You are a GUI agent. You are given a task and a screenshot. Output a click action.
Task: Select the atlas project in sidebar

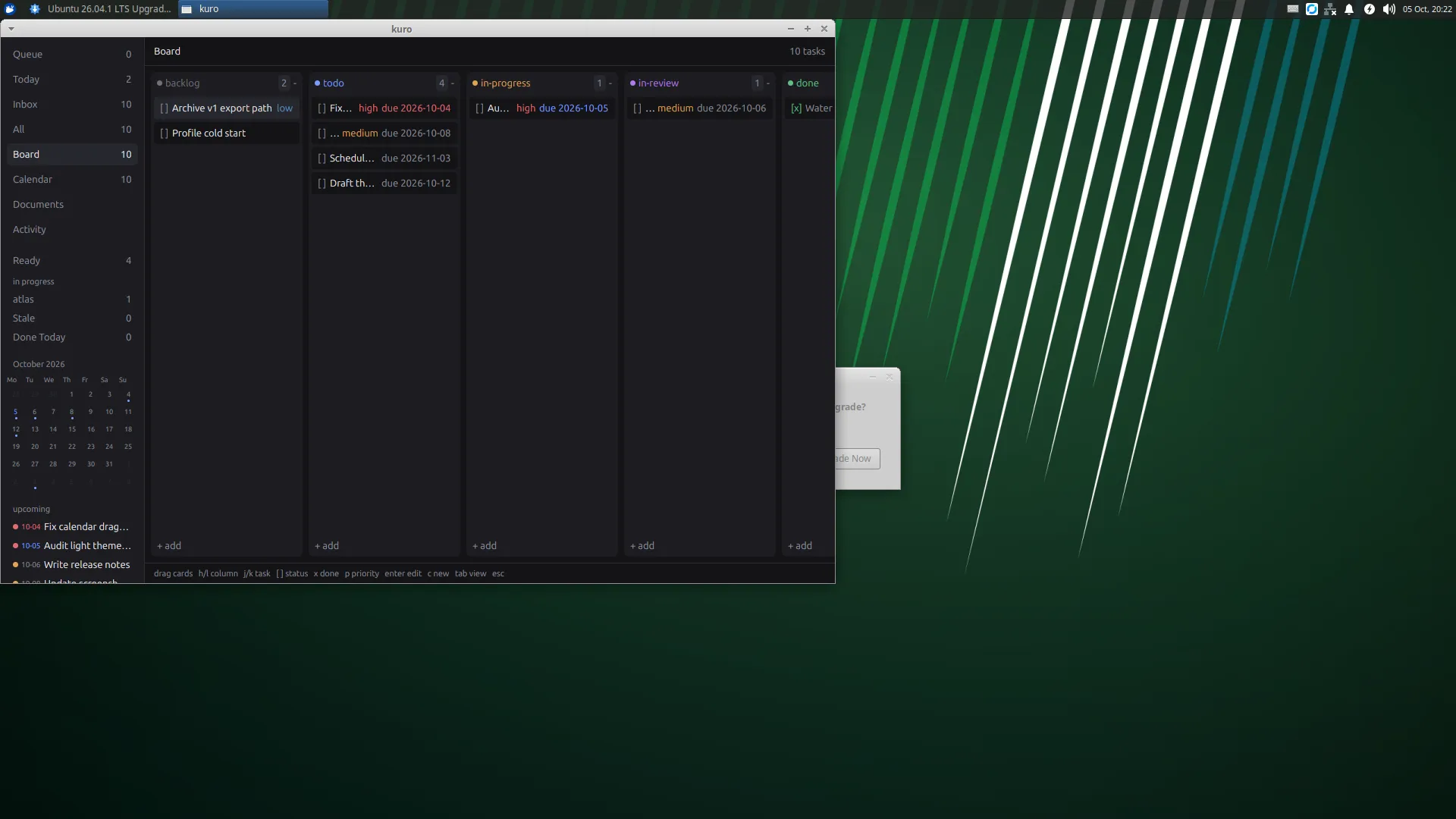(x=72, y=300)
